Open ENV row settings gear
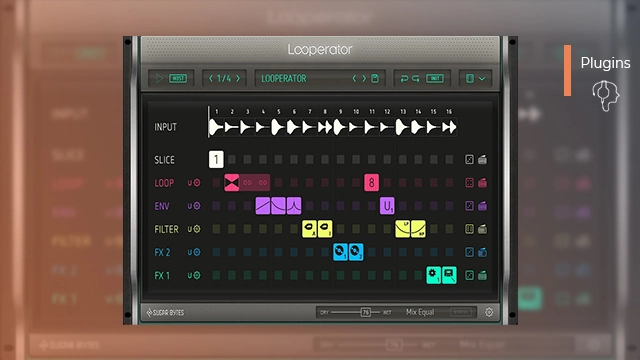 197,206
